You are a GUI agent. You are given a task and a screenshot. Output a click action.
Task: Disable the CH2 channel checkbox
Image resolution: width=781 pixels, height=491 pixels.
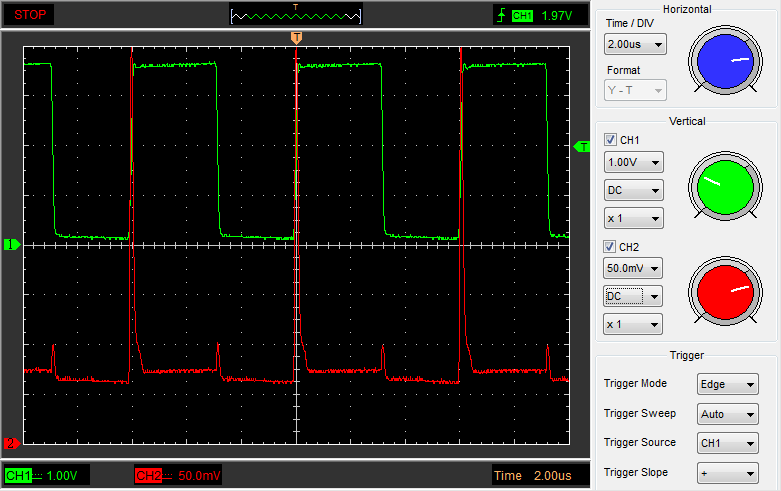click(611, 247)
